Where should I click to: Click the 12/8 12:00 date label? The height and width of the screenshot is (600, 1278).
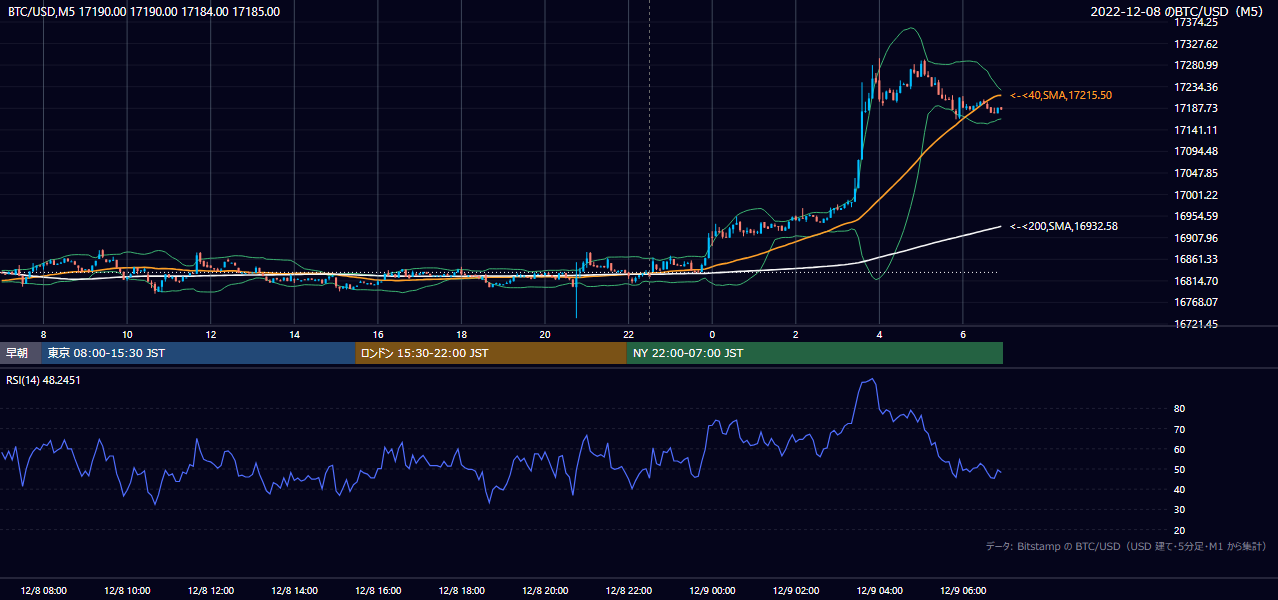point(210,591)
